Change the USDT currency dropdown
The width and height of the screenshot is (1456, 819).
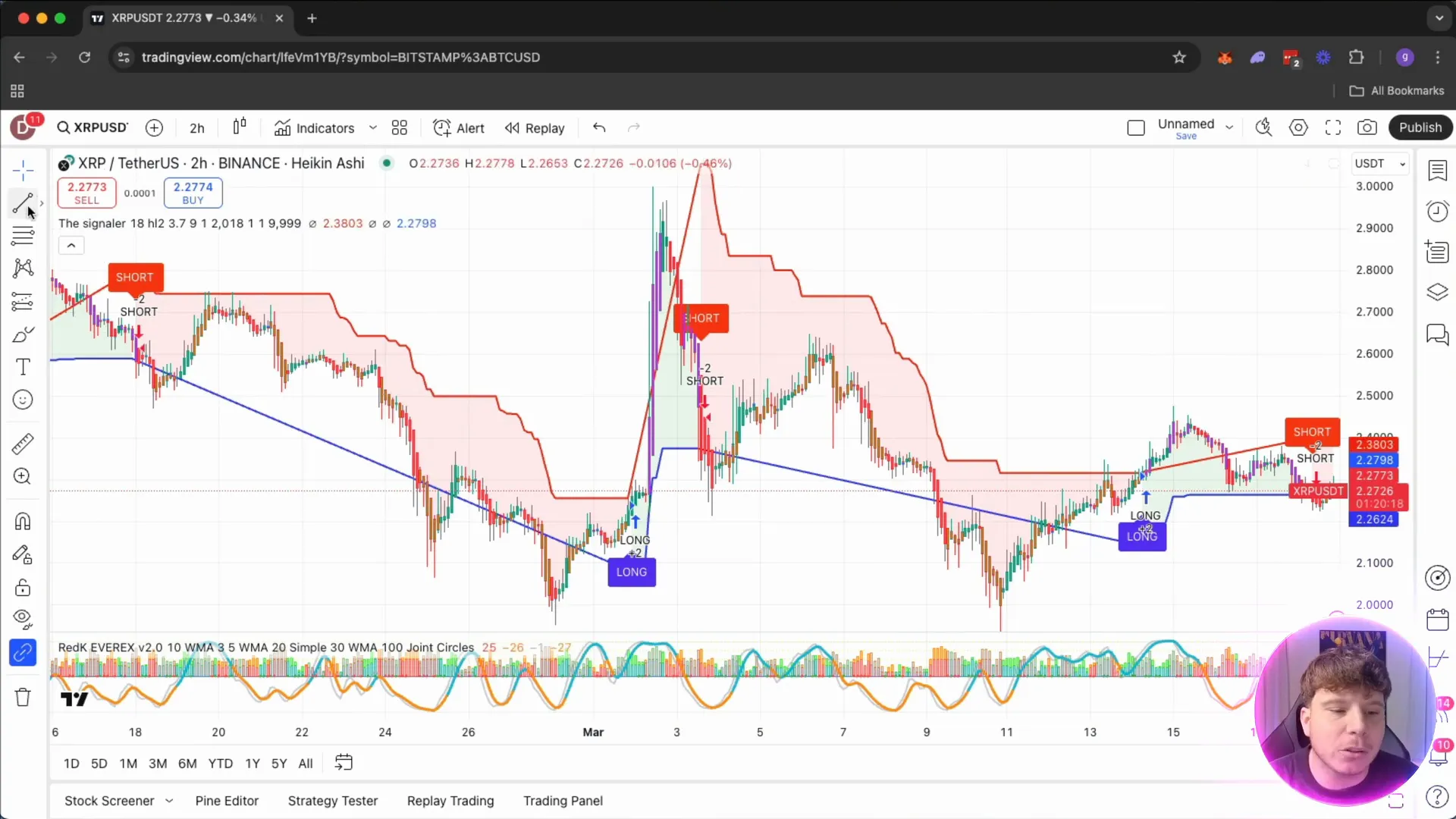(x=1380, y=163)
